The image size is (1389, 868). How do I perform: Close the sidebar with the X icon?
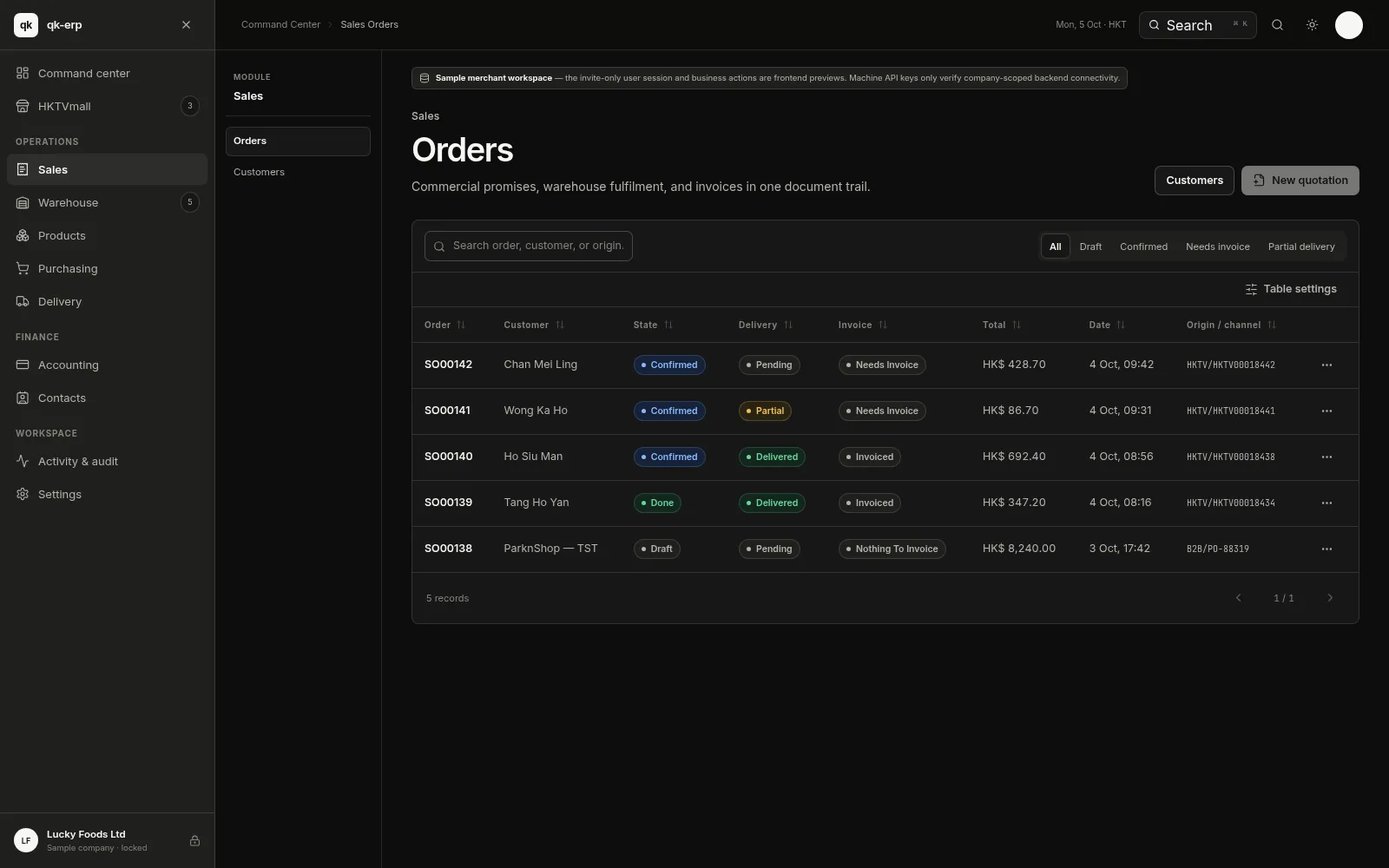186,25
